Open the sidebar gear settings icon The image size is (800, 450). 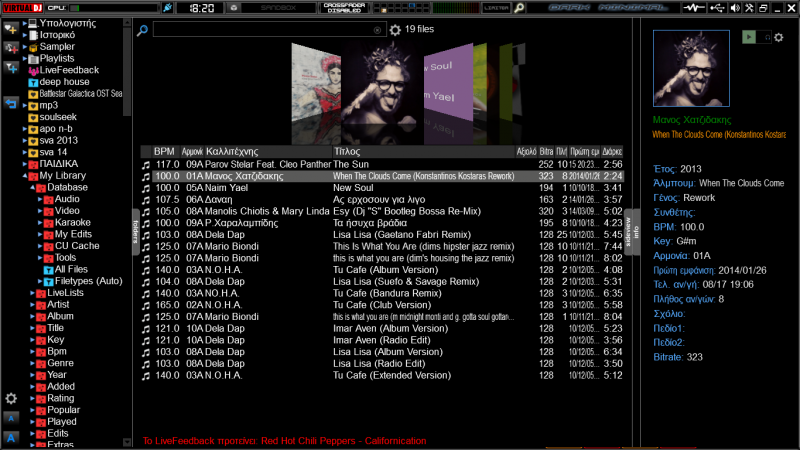[11, 398]
